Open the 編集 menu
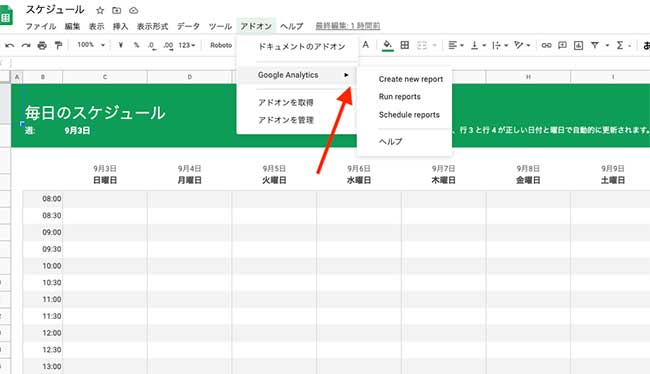 pyautogui.click(x=72, y=26)
